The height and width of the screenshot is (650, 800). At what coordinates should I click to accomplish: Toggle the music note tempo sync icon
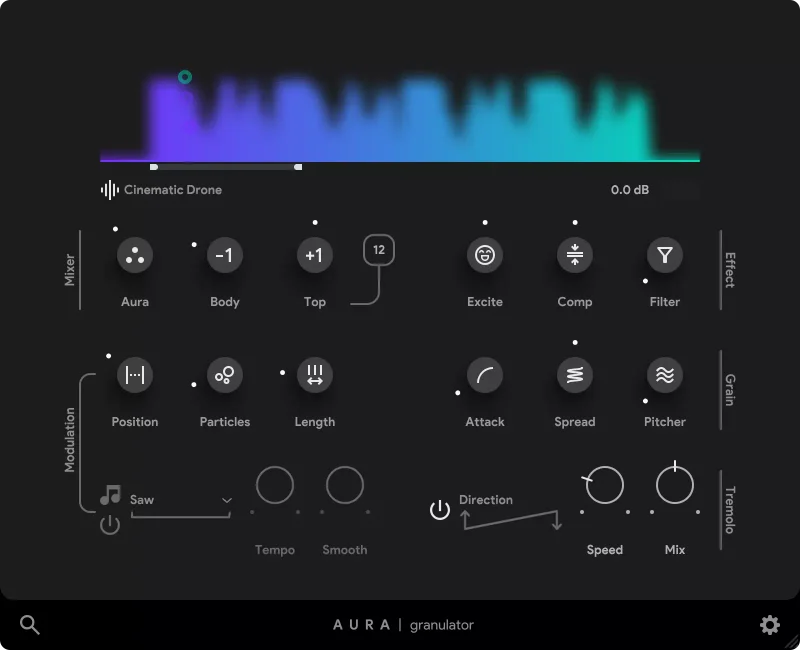tap(110, 495)
